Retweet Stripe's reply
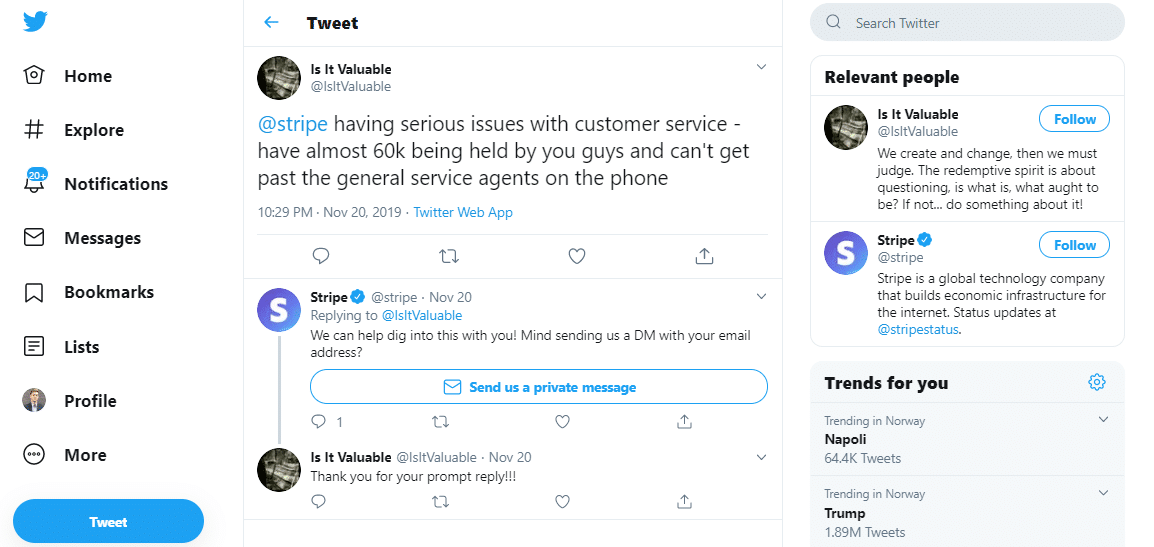1154x547 pixels. pos(440,422)
